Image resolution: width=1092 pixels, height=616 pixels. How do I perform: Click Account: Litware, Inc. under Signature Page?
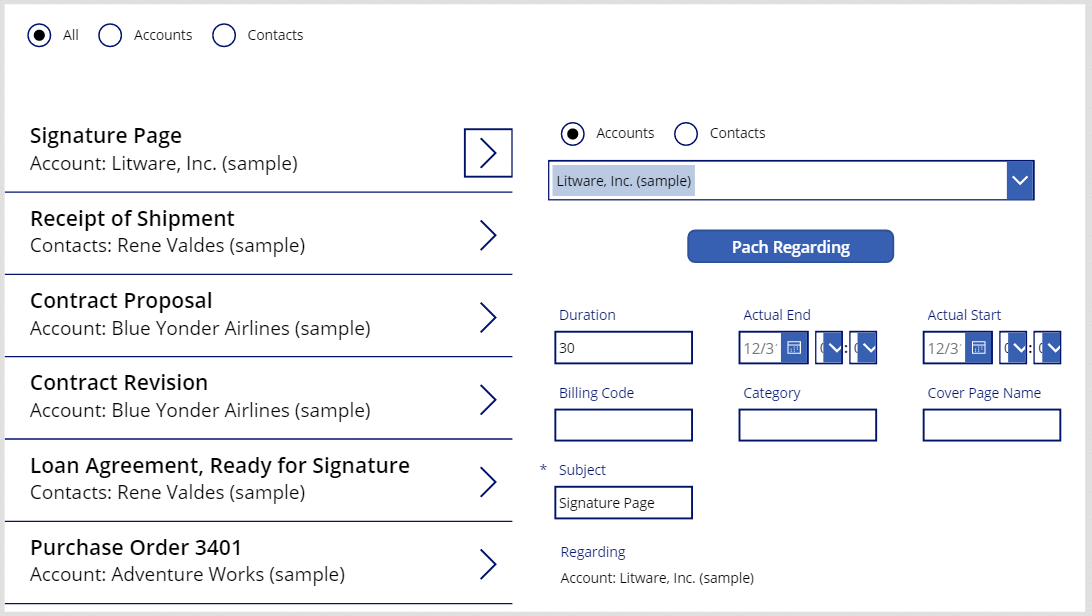(164, 164)
